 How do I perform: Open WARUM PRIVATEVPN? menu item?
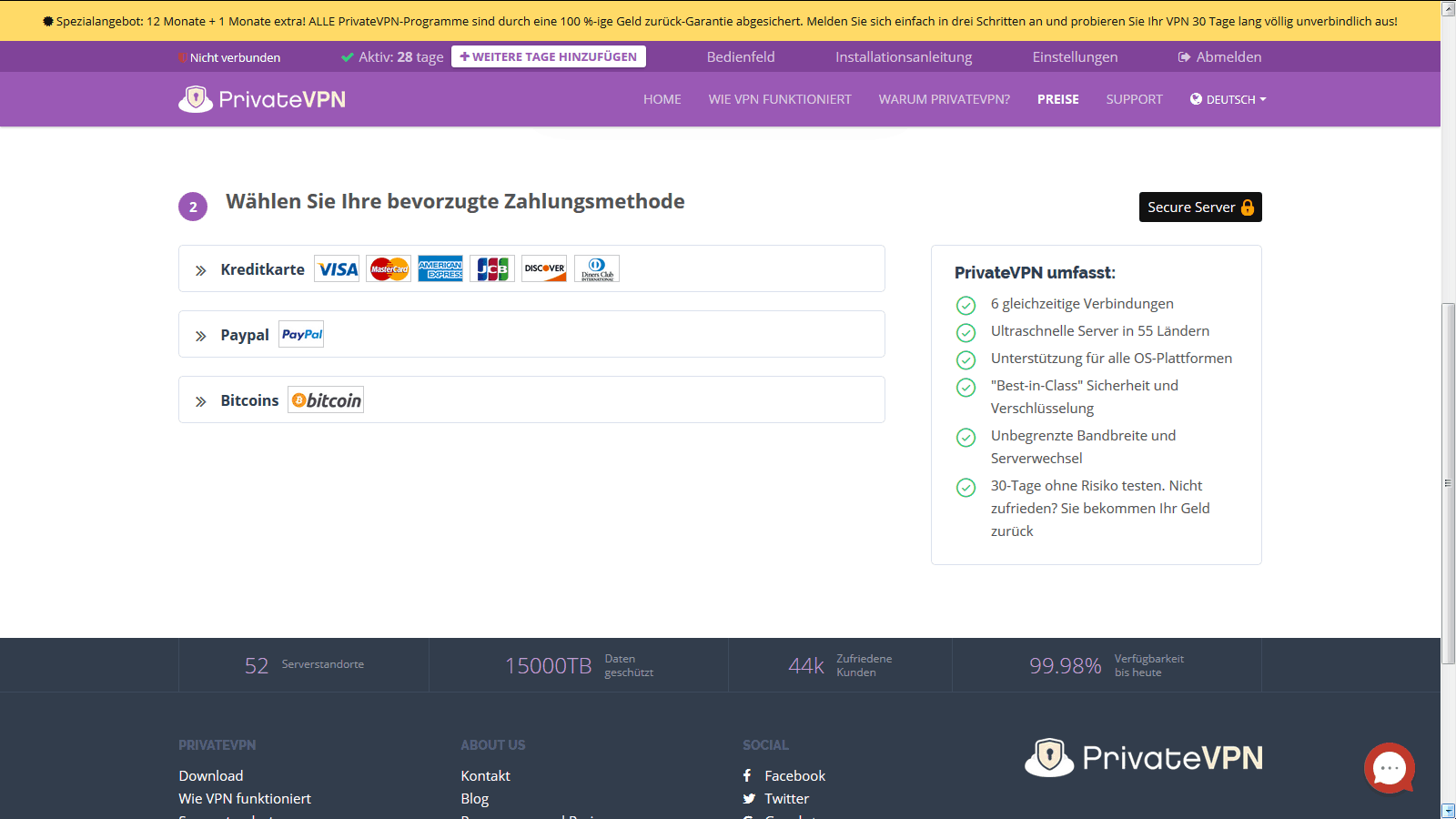click(x=945, y=99)
